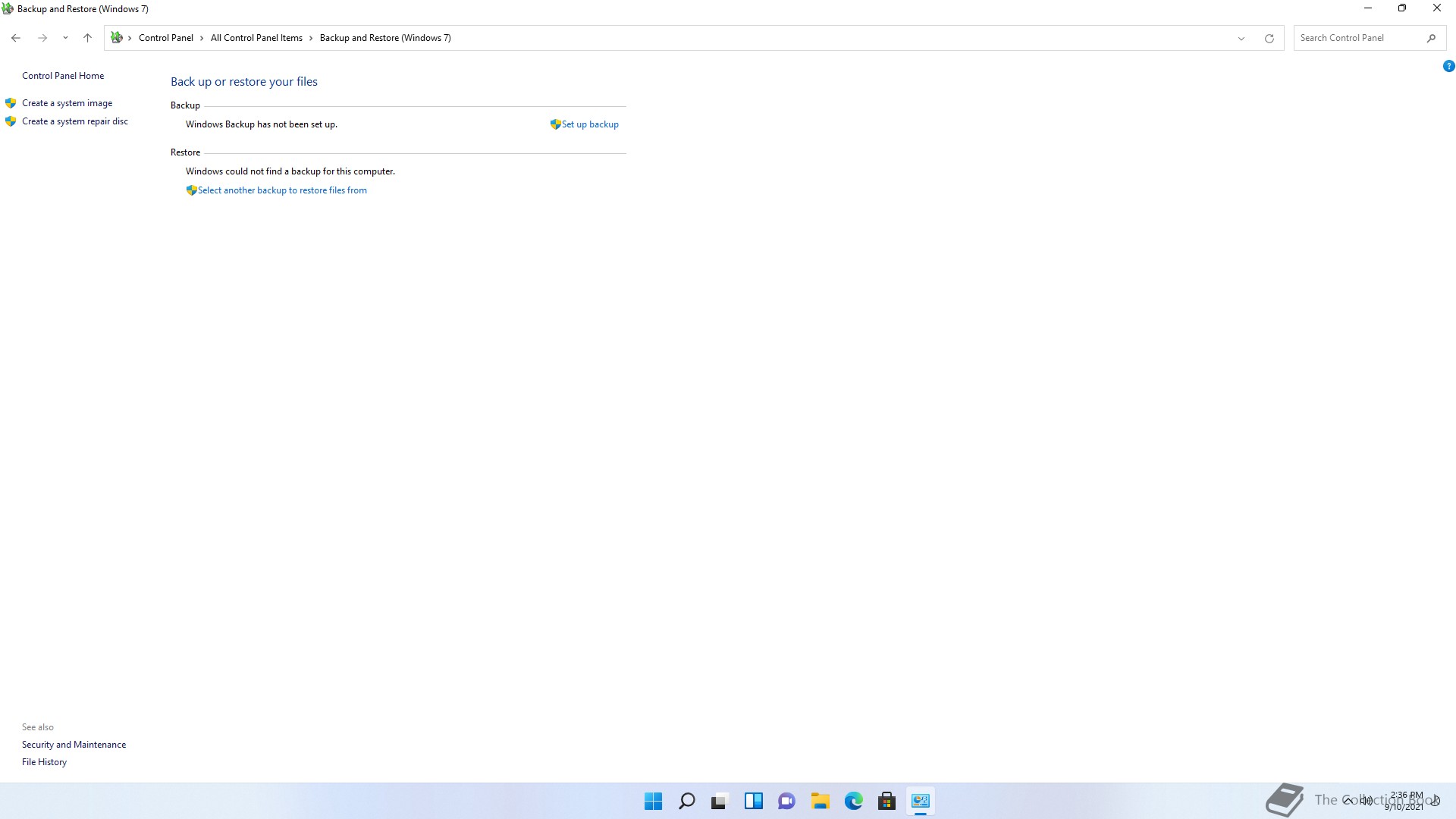Image resolution: width=1456 pixels, height=819 pixels.
Task: Click Control Panel taskbar icon
Action: (920, 801)
